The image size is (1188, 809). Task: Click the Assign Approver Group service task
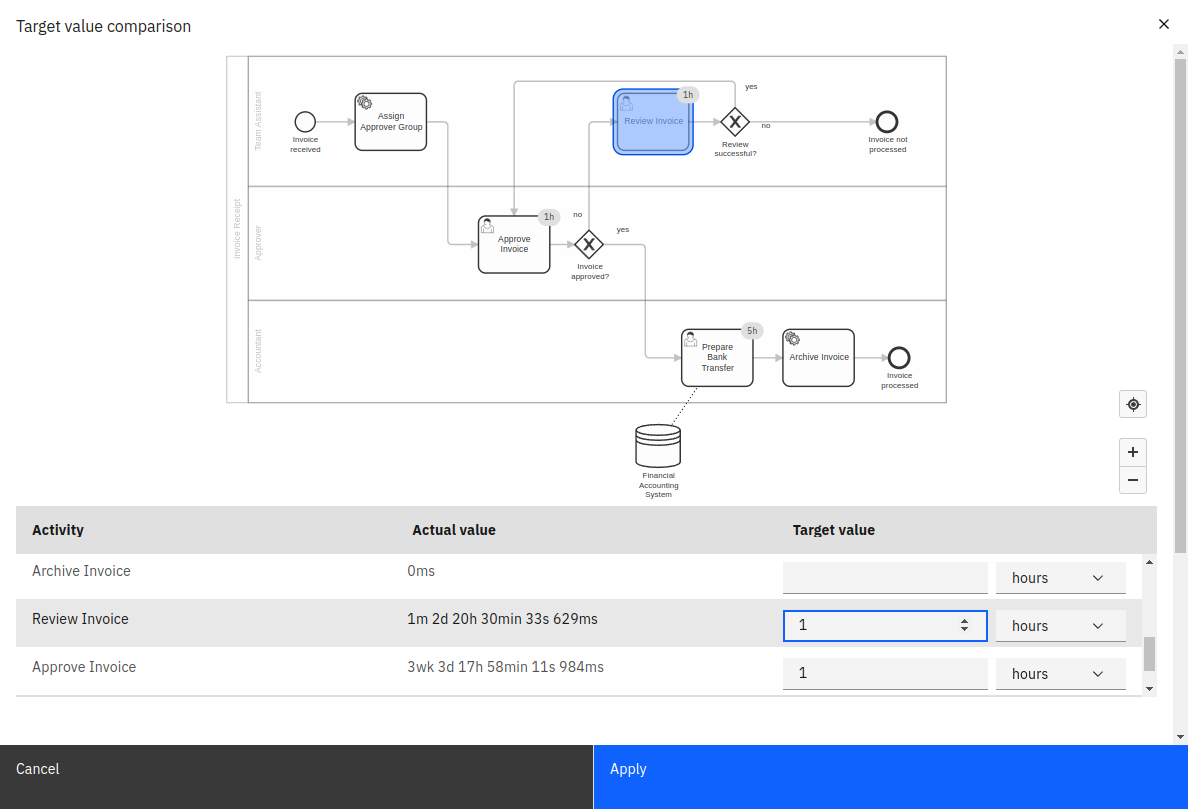coord(390,121)
